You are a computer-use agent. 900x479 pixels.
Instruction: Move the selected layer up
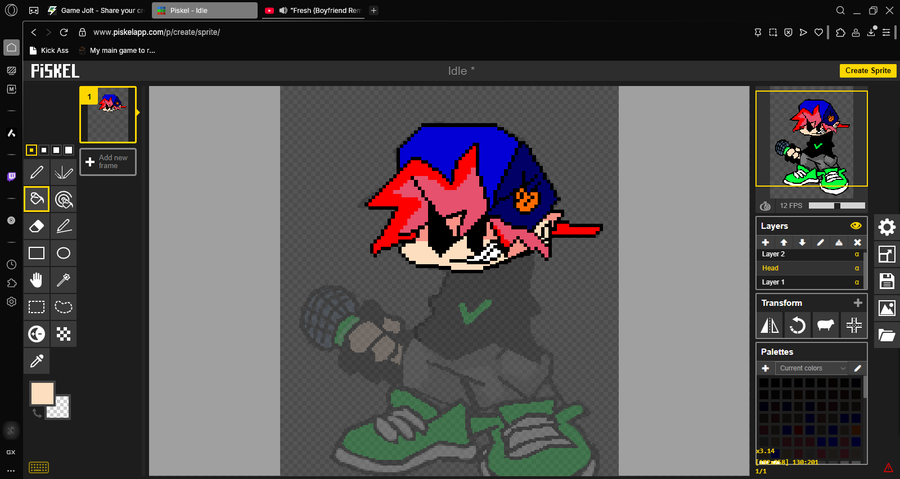click(783, 243)
